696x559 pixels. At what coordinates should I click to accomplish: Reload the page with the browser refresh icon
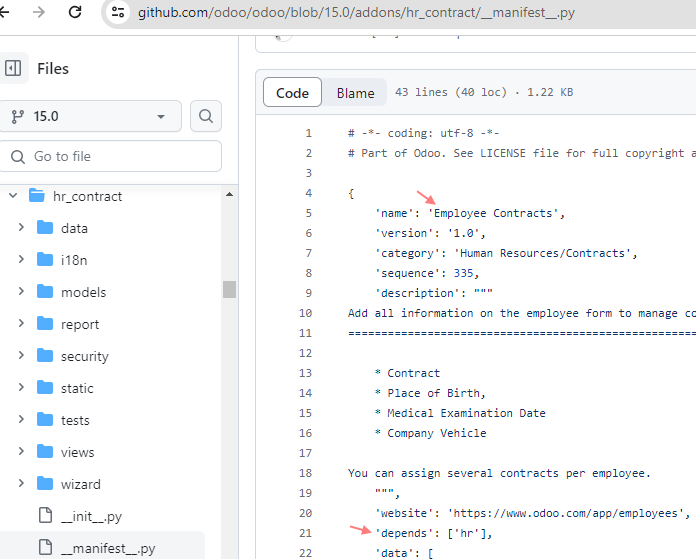coord(75,12)
